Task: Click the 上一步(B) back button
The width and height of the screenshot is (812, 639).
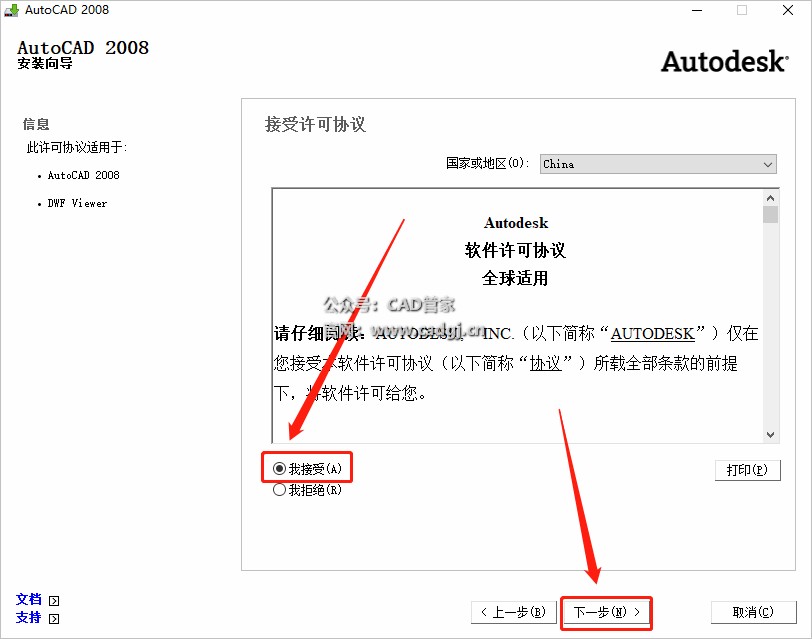Action: [x=514, y=612]
